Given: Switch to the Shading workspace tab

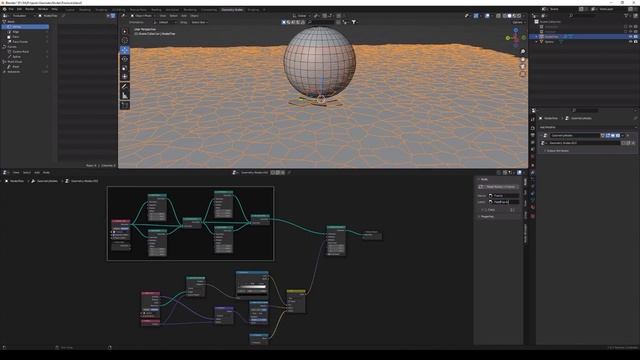Looking at the screenshot, I should pos(157,9).
